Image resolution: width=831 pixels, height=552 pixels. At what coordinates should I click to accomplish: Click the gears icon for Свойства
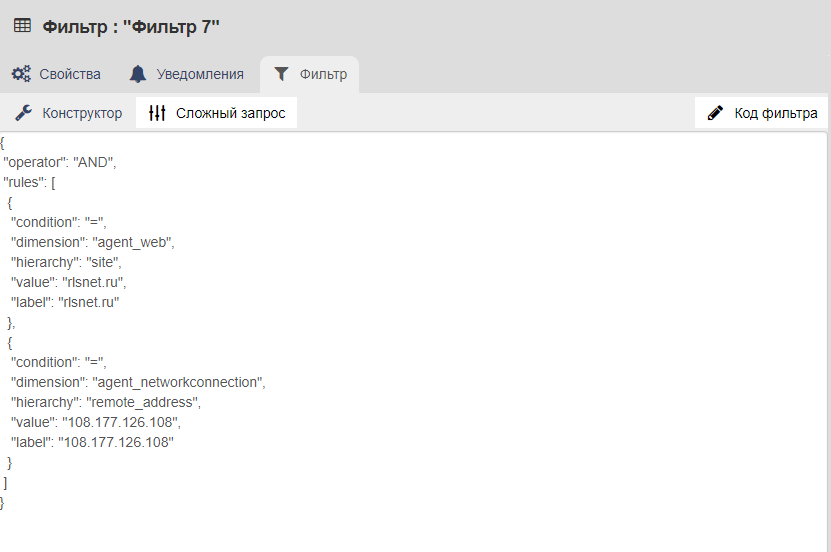point(21,74)
